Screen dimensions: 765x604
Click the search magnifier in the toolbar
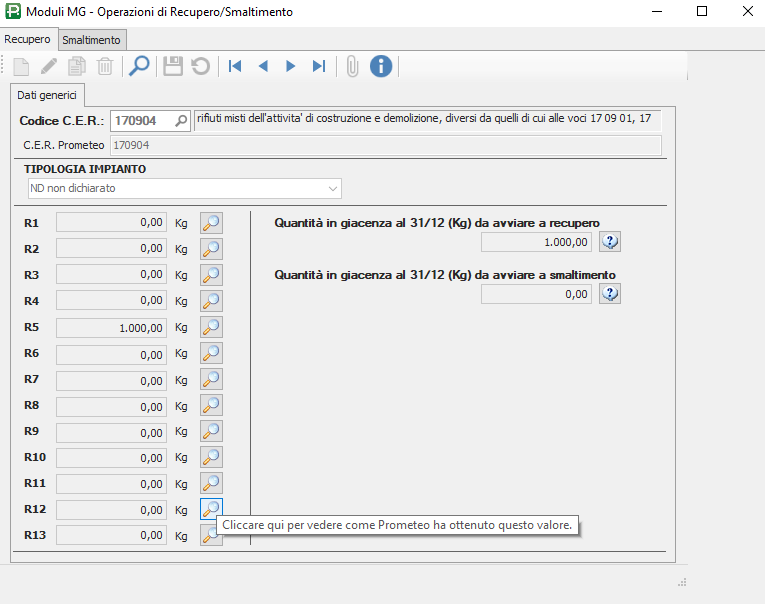click(139, 66)
